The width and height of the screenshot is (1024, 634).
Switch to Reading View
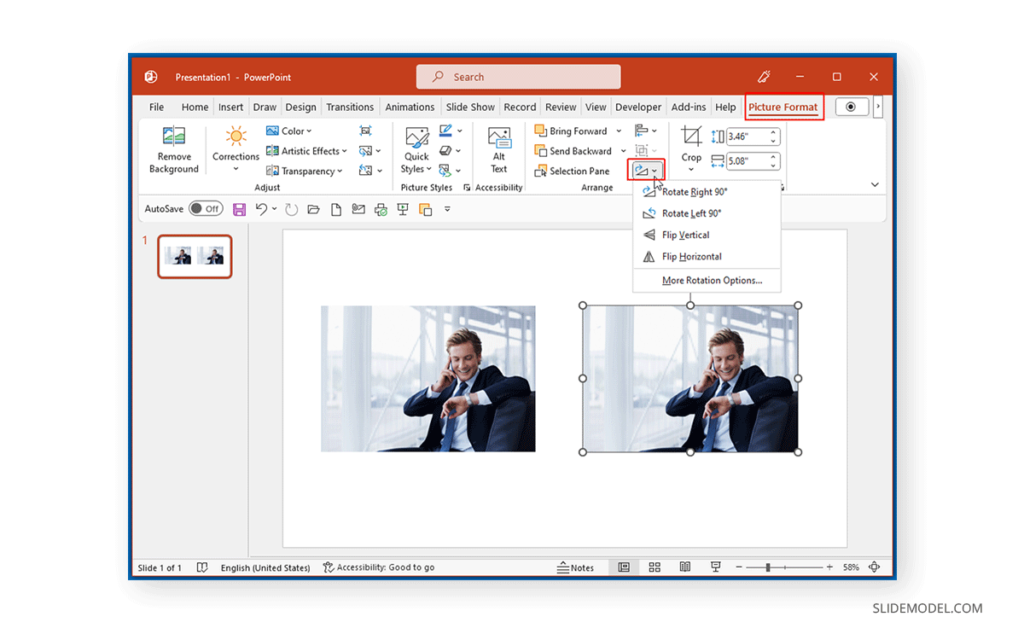(685, 567)
